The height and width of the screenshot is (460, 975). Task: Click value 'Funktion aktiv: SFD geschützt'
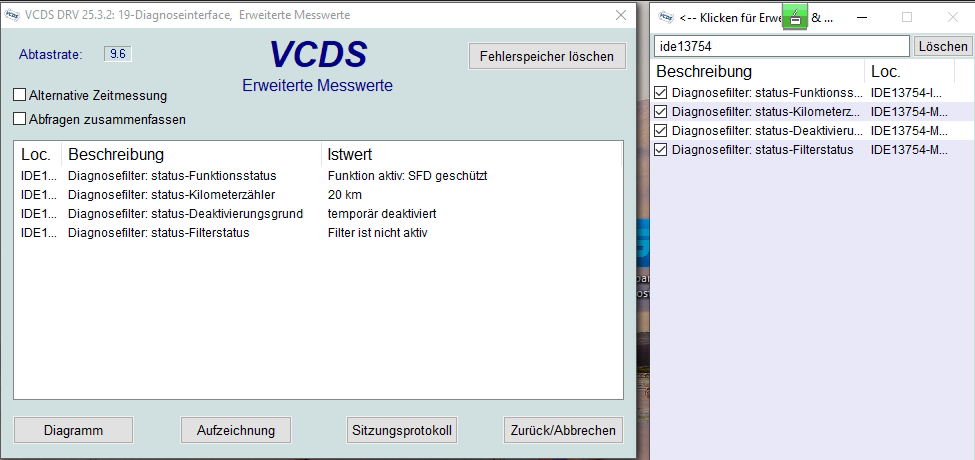coord(407,176)
